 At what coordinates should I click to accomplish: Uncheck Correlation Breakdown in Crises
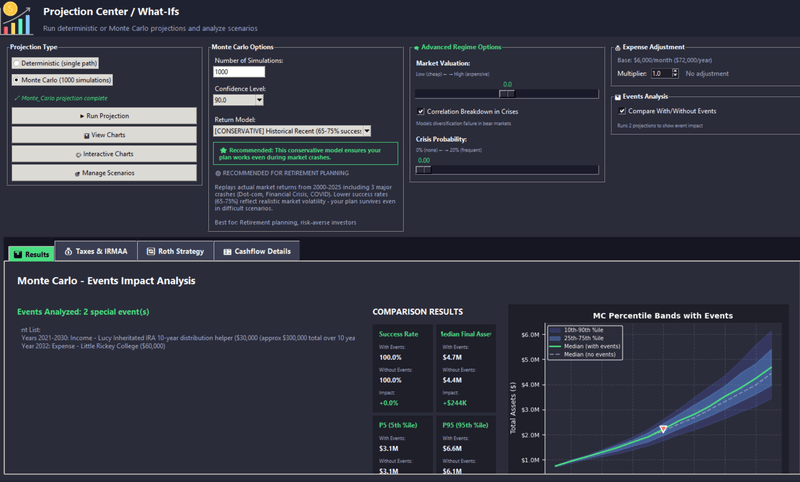tap(421, 111)
